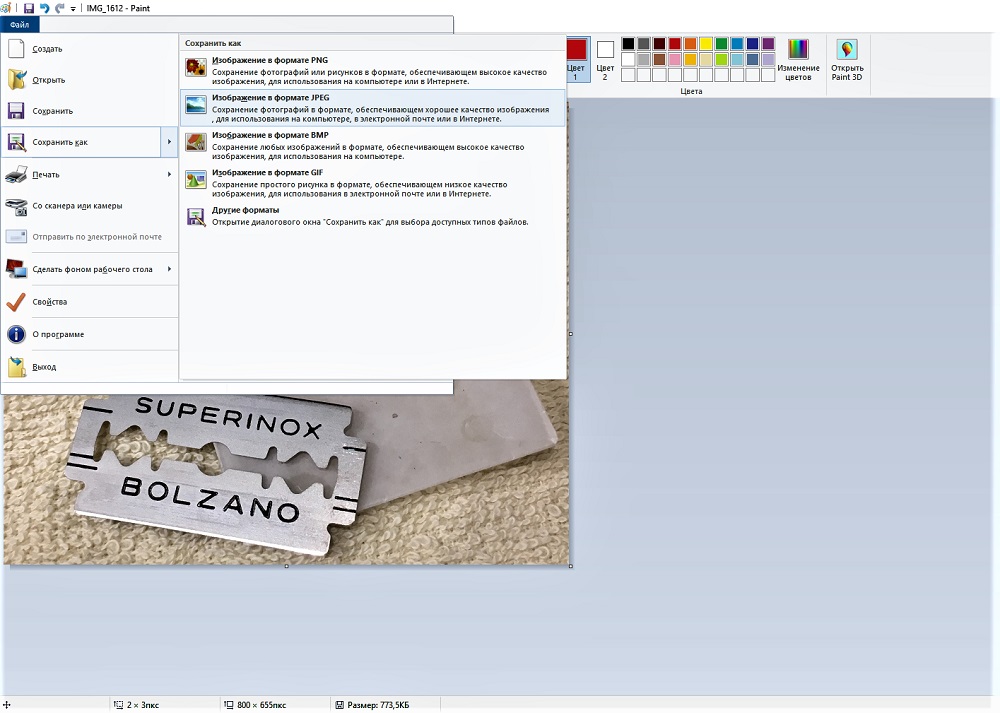Pick the light turquoise swatch
This screenshot has width=1000, height=713.
[x=737, y=59]
